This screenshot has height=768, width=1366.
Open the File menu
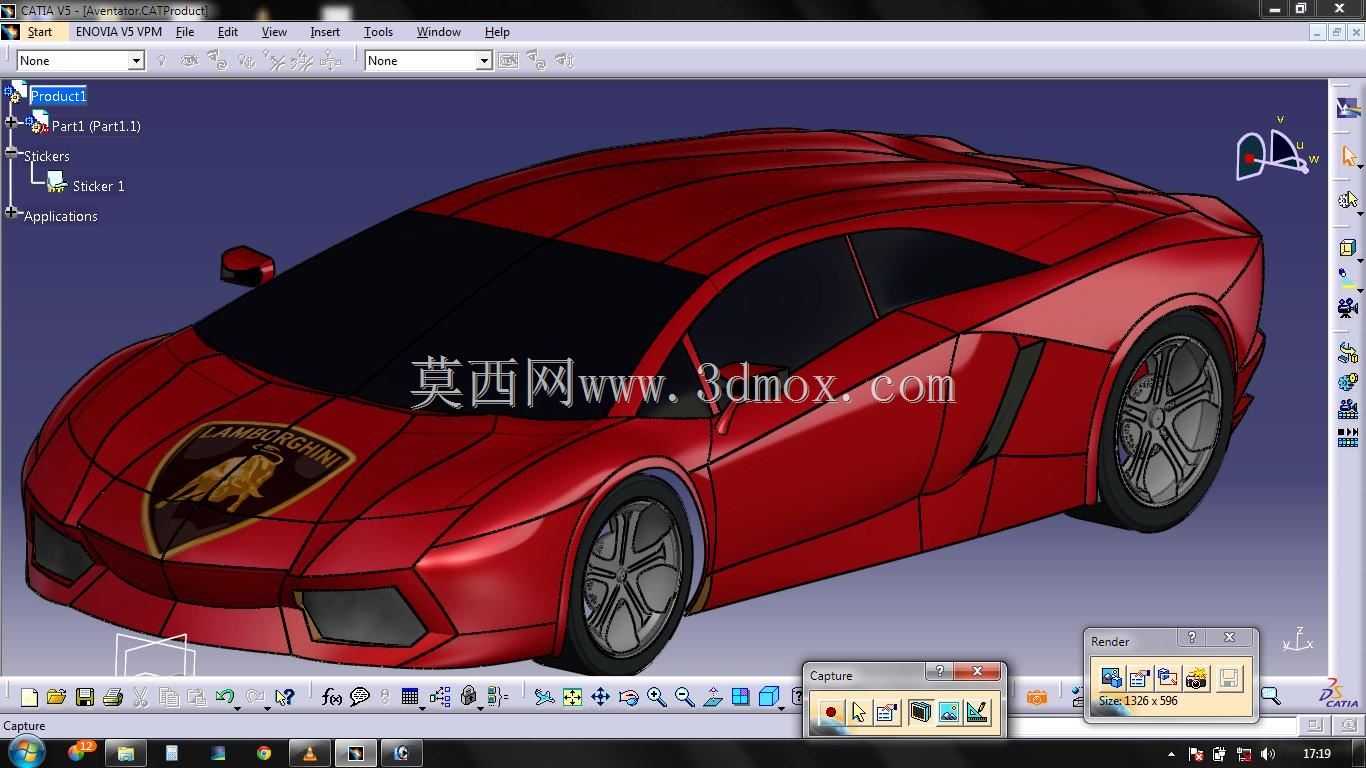coord(185,32)
